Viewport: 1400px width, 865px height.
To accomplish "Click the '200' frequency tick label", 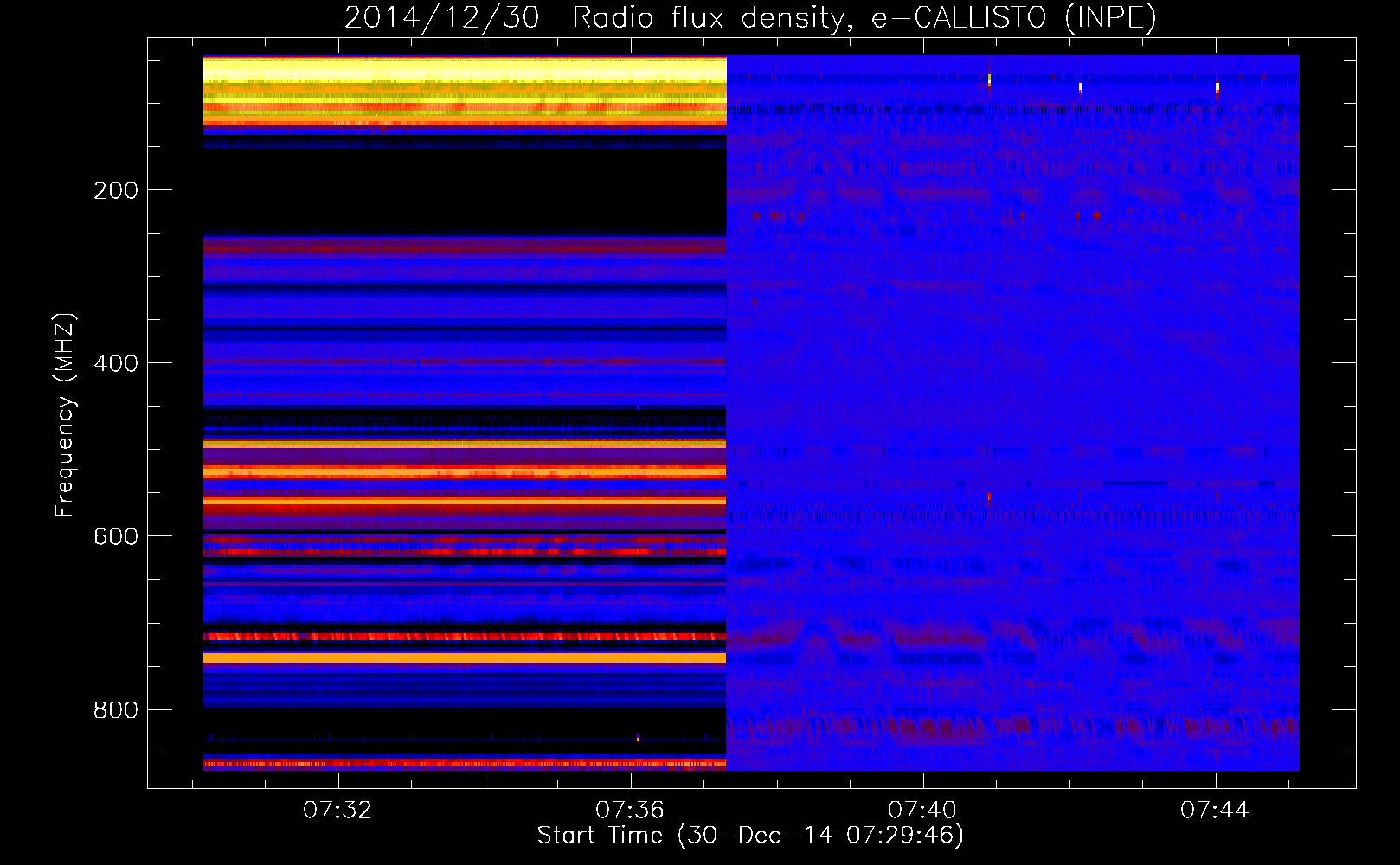I will point(116,190).
